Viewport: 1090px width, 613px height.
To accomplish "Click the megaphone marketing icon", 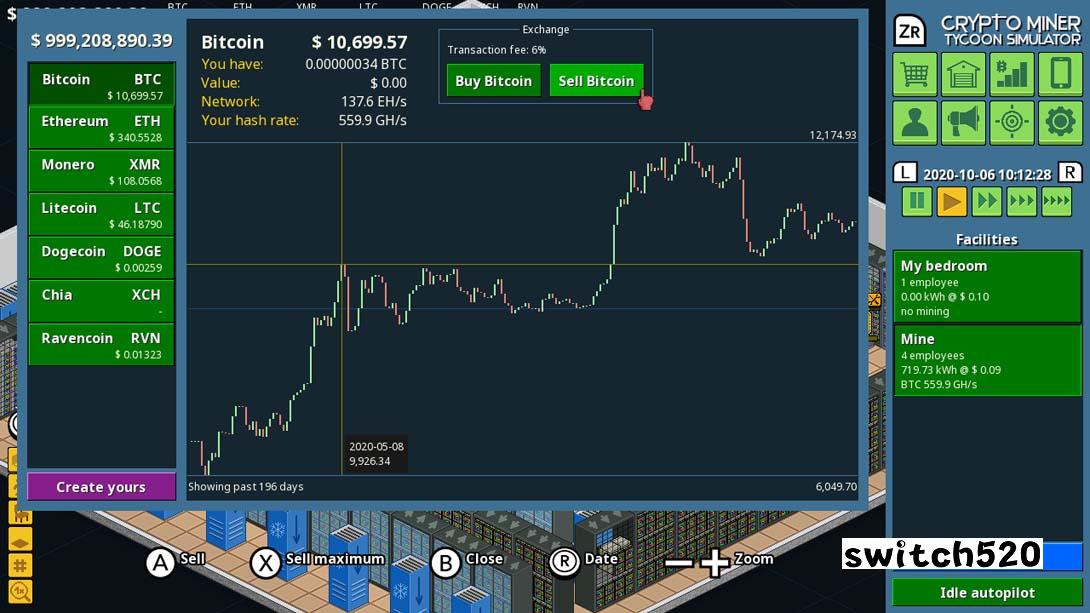I will click(x=963, y=122).
